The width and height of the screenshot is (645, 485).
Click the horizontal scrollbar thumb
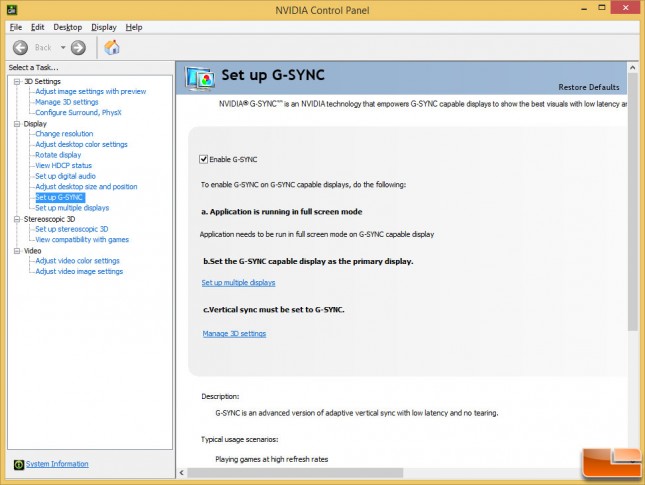pyautogui.click(x=295, y=473)
